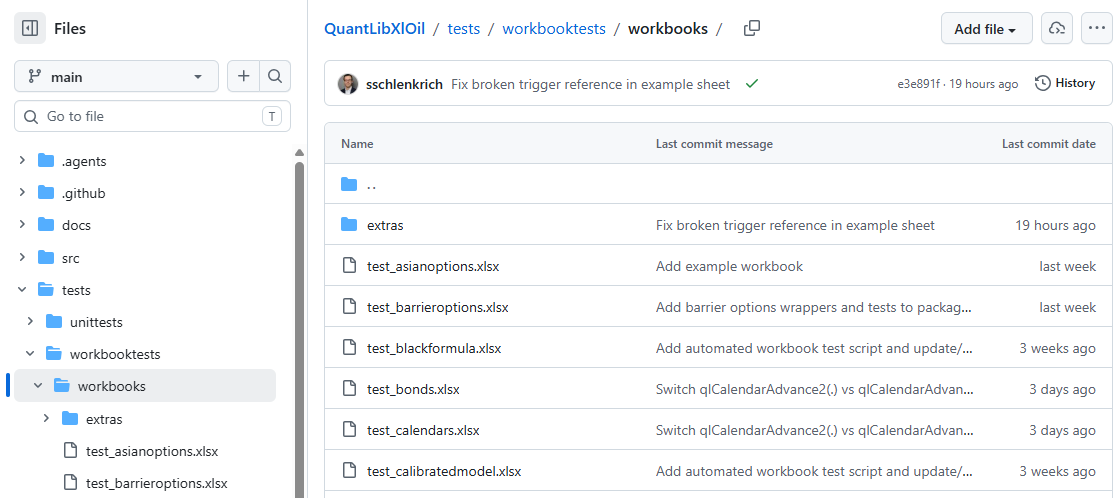Expand the .agents folder chevron

click(x=22, y=161)
